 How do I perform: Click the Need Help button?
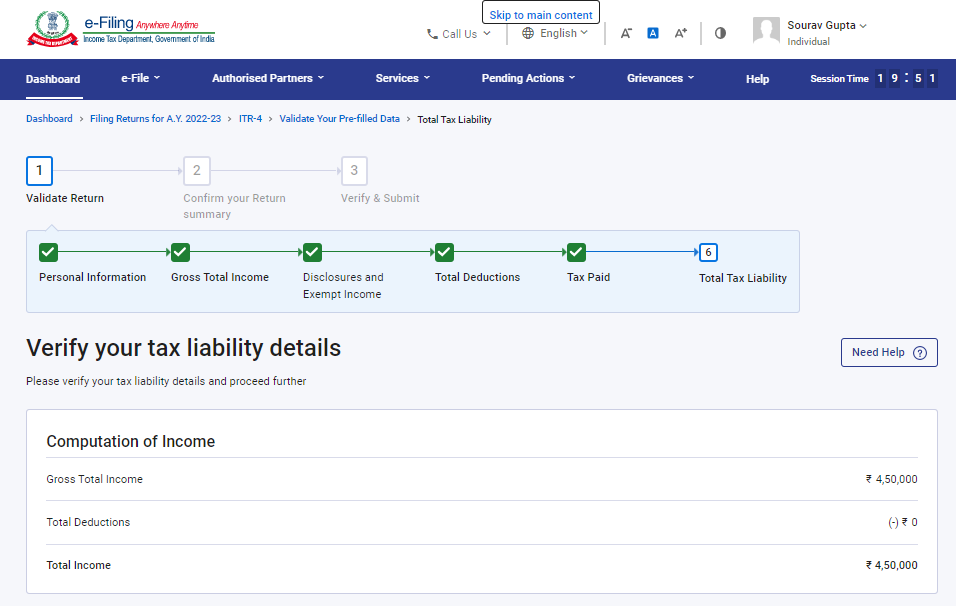tap(889, 352)
